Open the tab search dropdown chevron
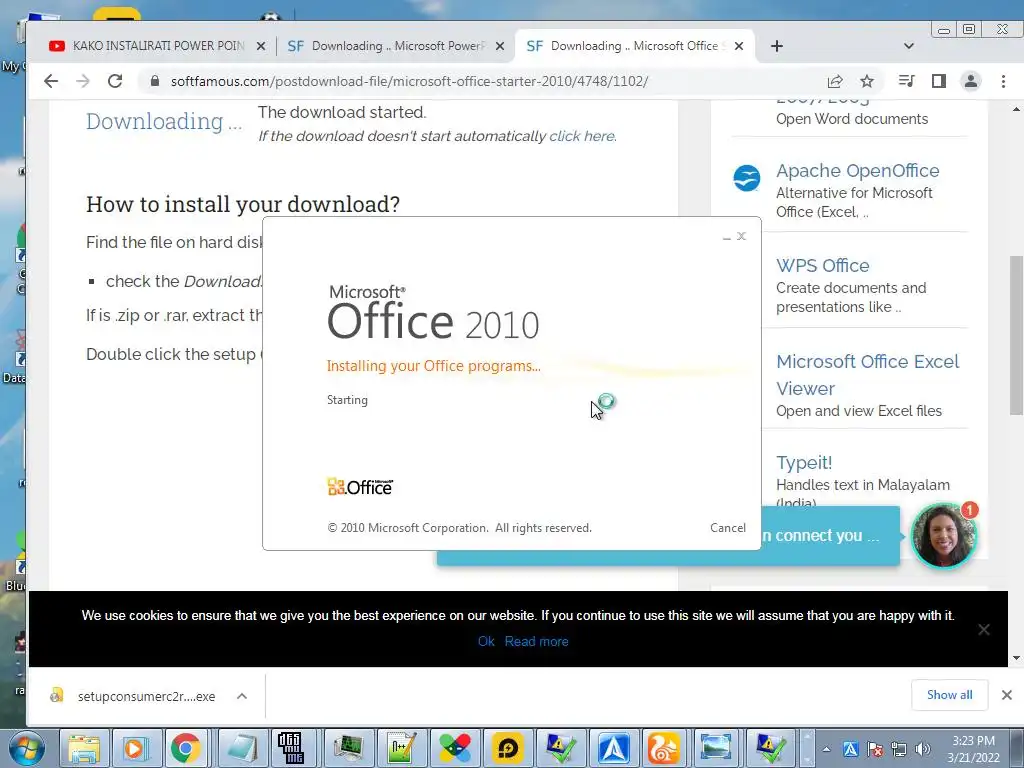 [908, 46]
